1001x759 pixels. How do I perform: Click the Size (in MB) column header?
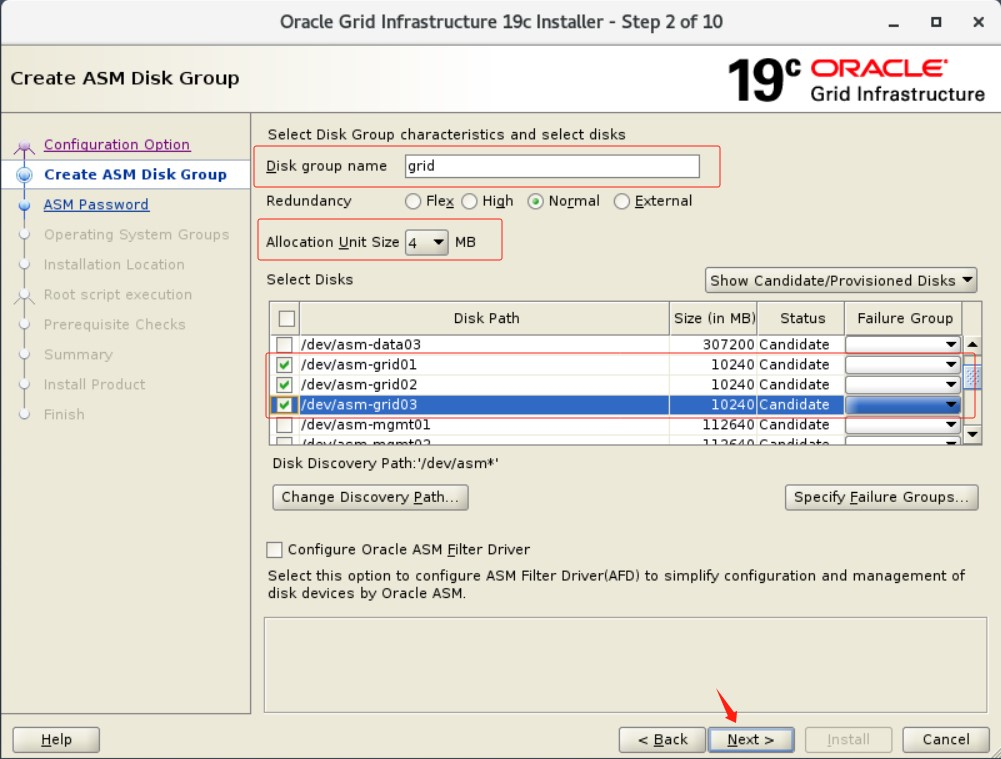point(714,318)
